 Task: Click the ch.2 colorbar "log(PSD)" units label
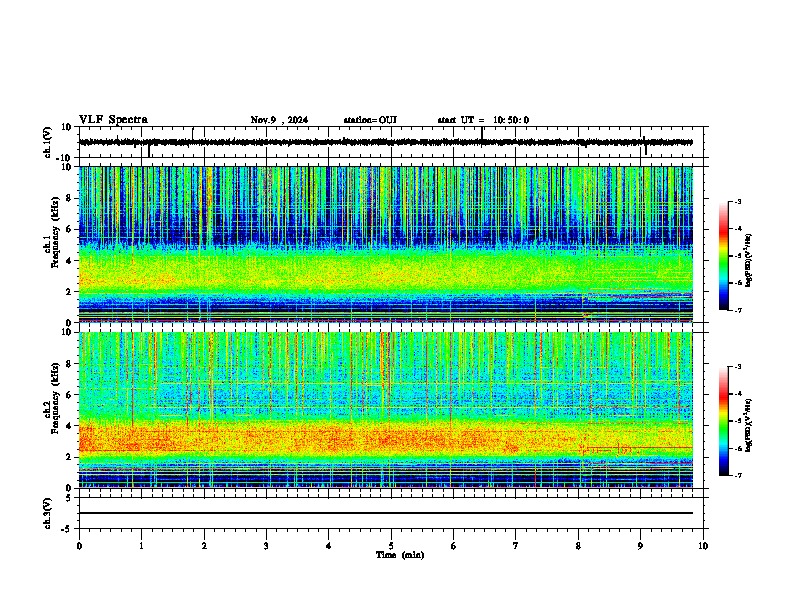tap(748, 425)
